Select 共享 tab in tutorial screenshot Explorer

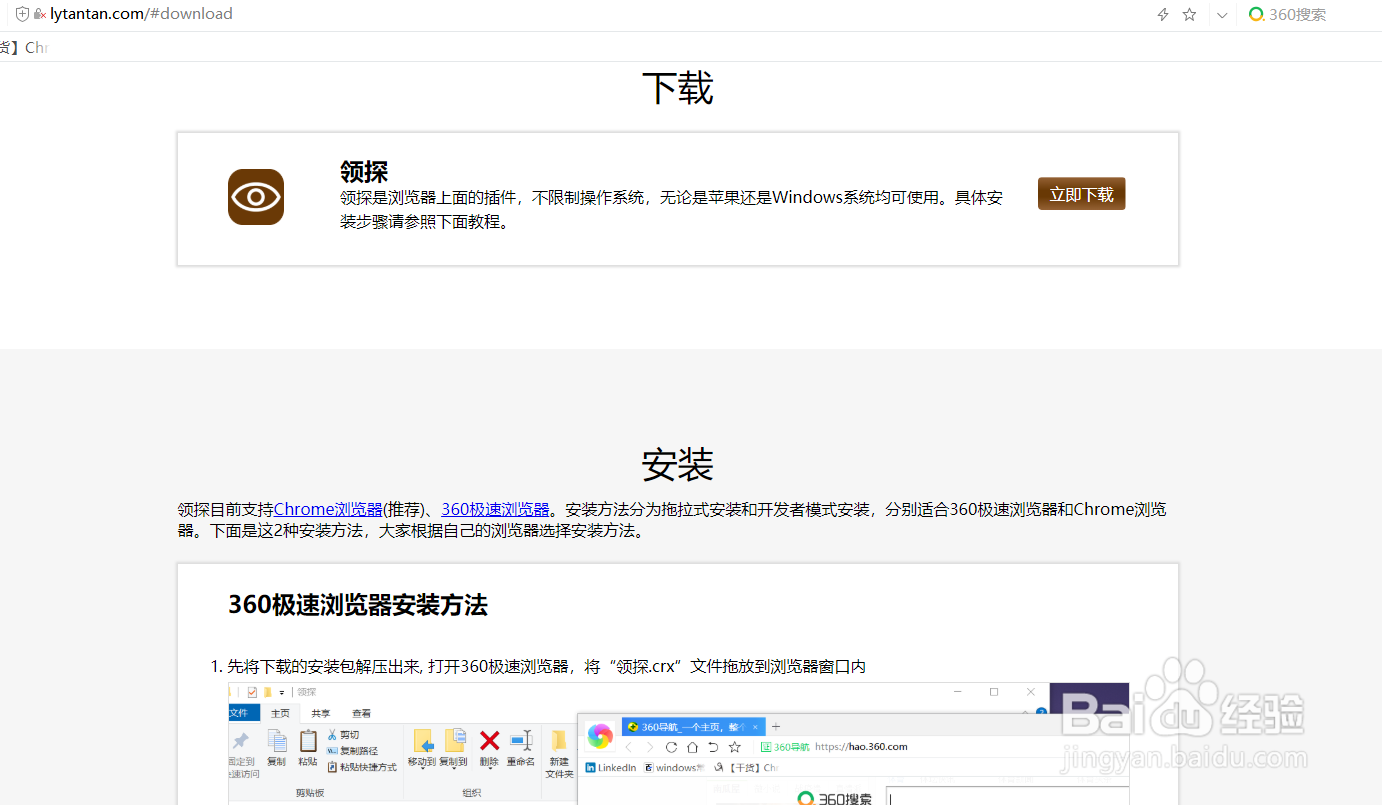click(320, 713)
